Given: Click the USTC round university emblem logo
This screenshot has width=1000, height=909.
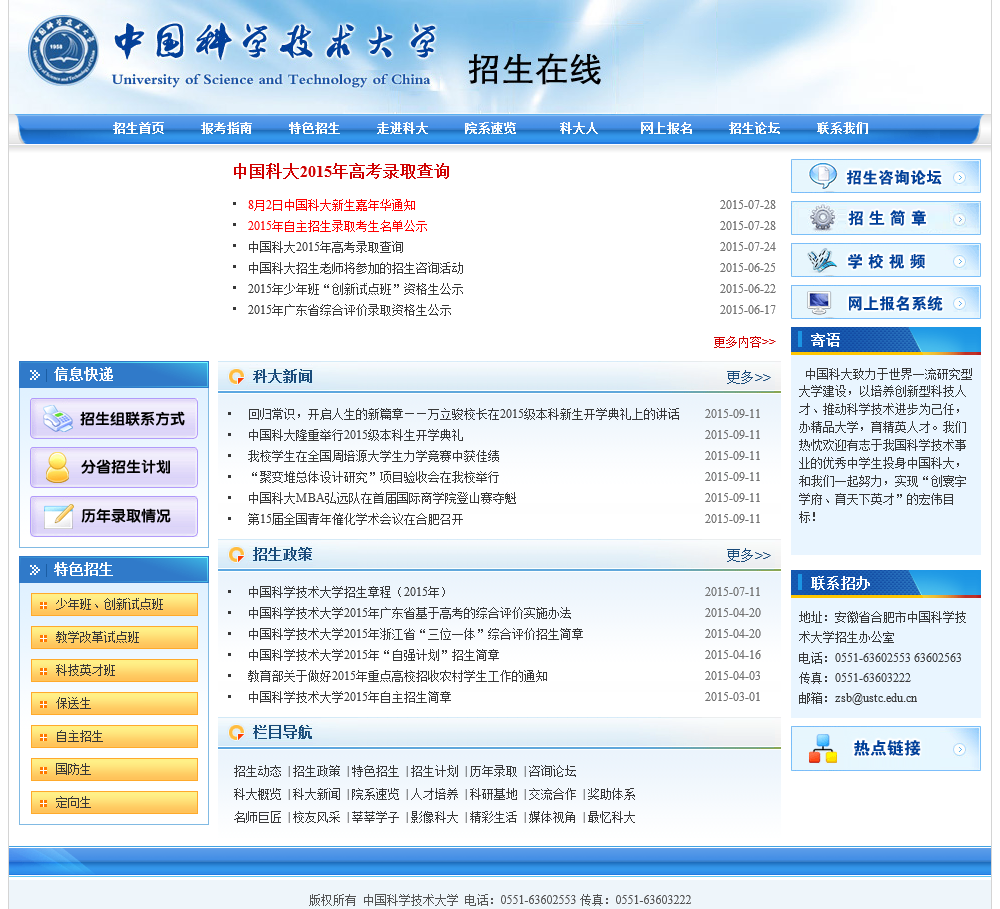Looking at the screenshot, I should [x=63, y=50].
